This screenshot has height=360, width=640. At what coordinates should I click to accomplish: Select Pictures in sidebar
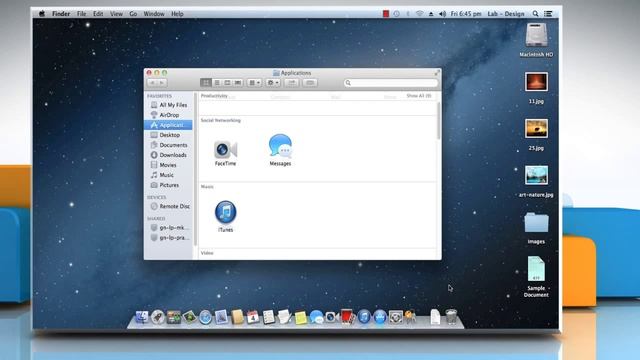pyautogui.click(x=169, y=185)
